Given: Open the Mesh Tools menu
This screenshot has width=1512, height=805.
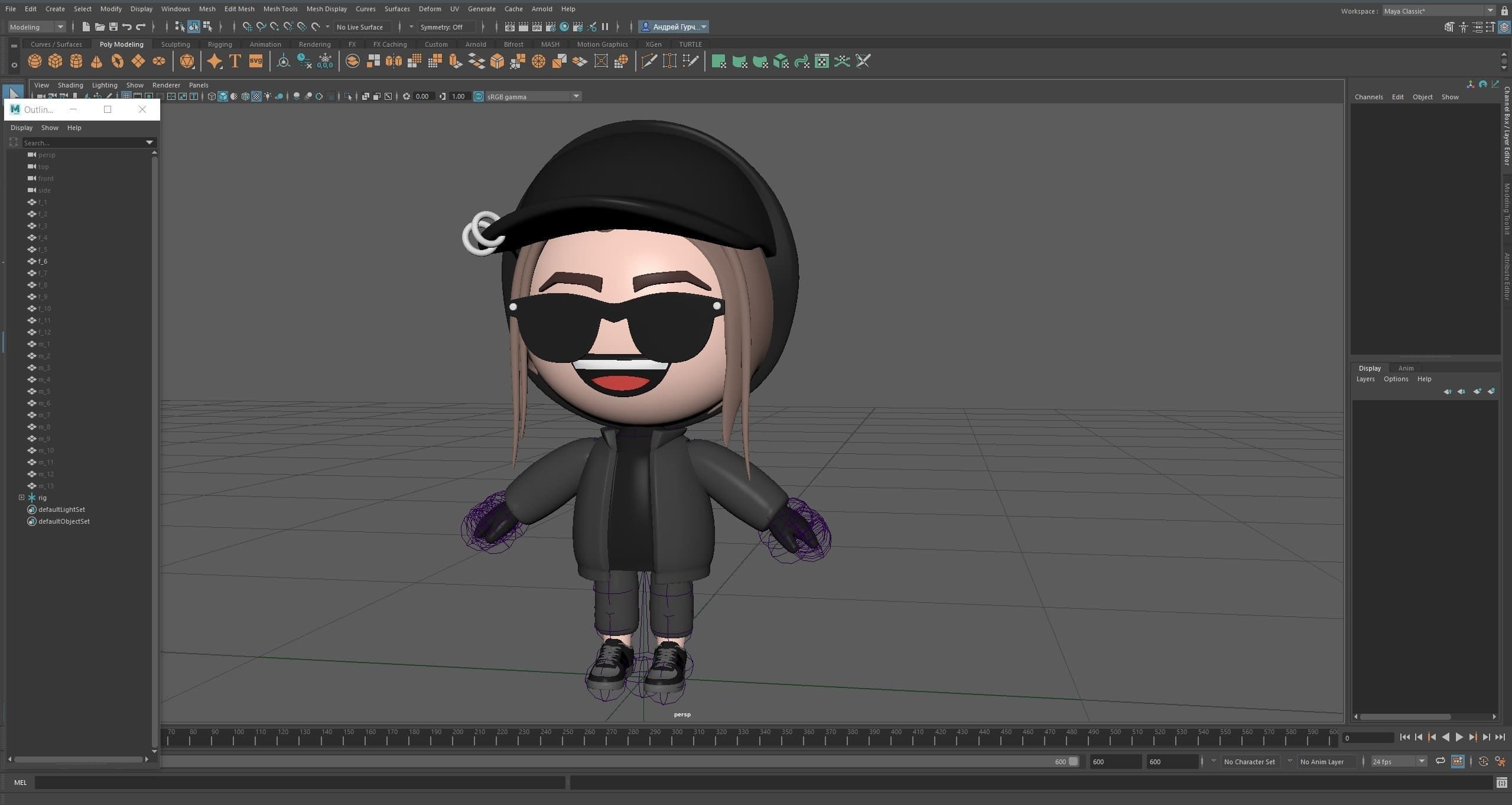Looking at the screenshot, I should (280, 9).
